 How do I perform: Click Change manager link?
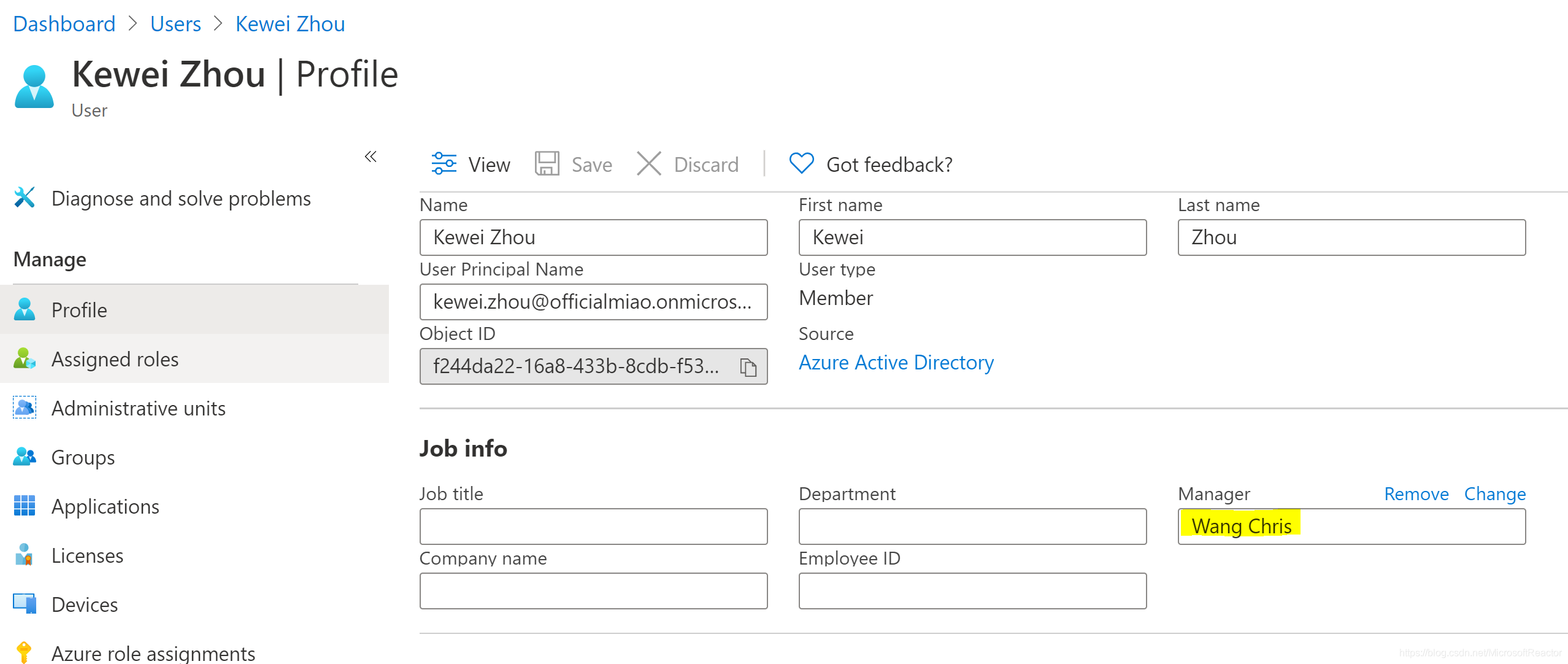coord(1494,494)
